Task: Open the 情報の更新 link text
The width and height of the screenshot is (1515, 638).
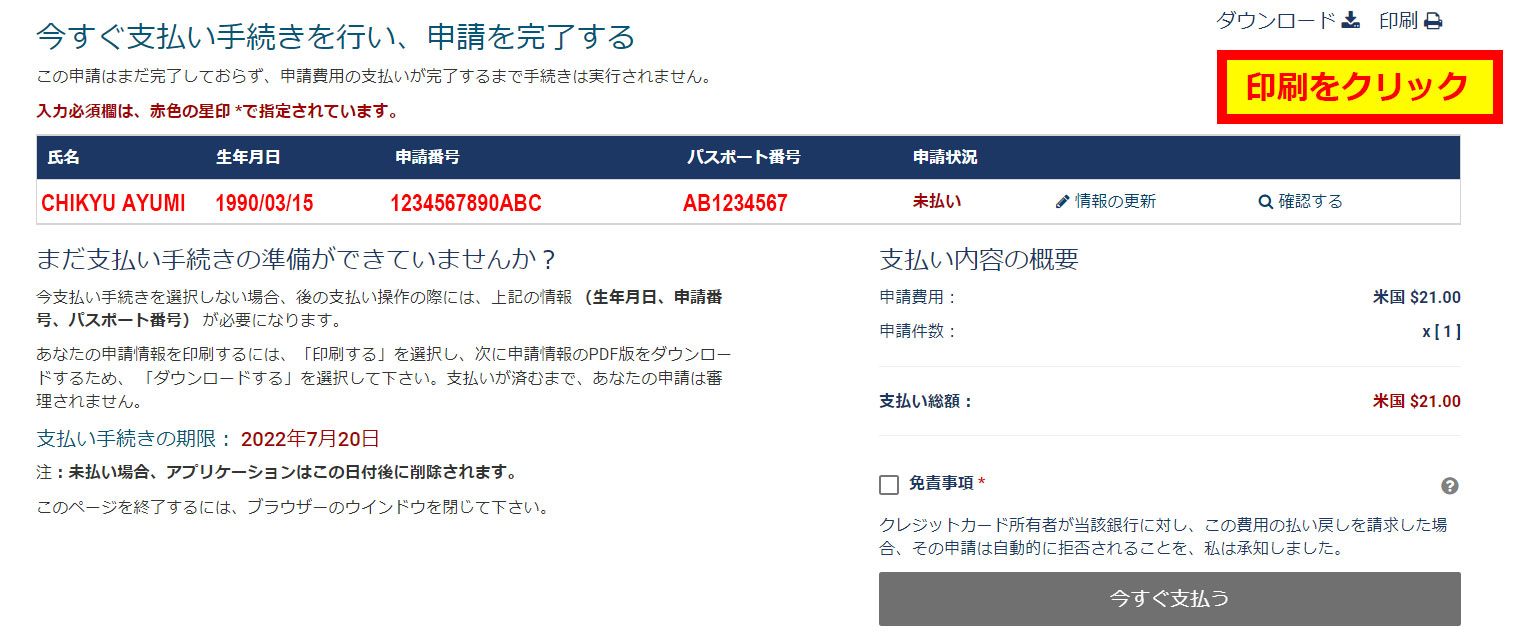Action: [1115, 201]
